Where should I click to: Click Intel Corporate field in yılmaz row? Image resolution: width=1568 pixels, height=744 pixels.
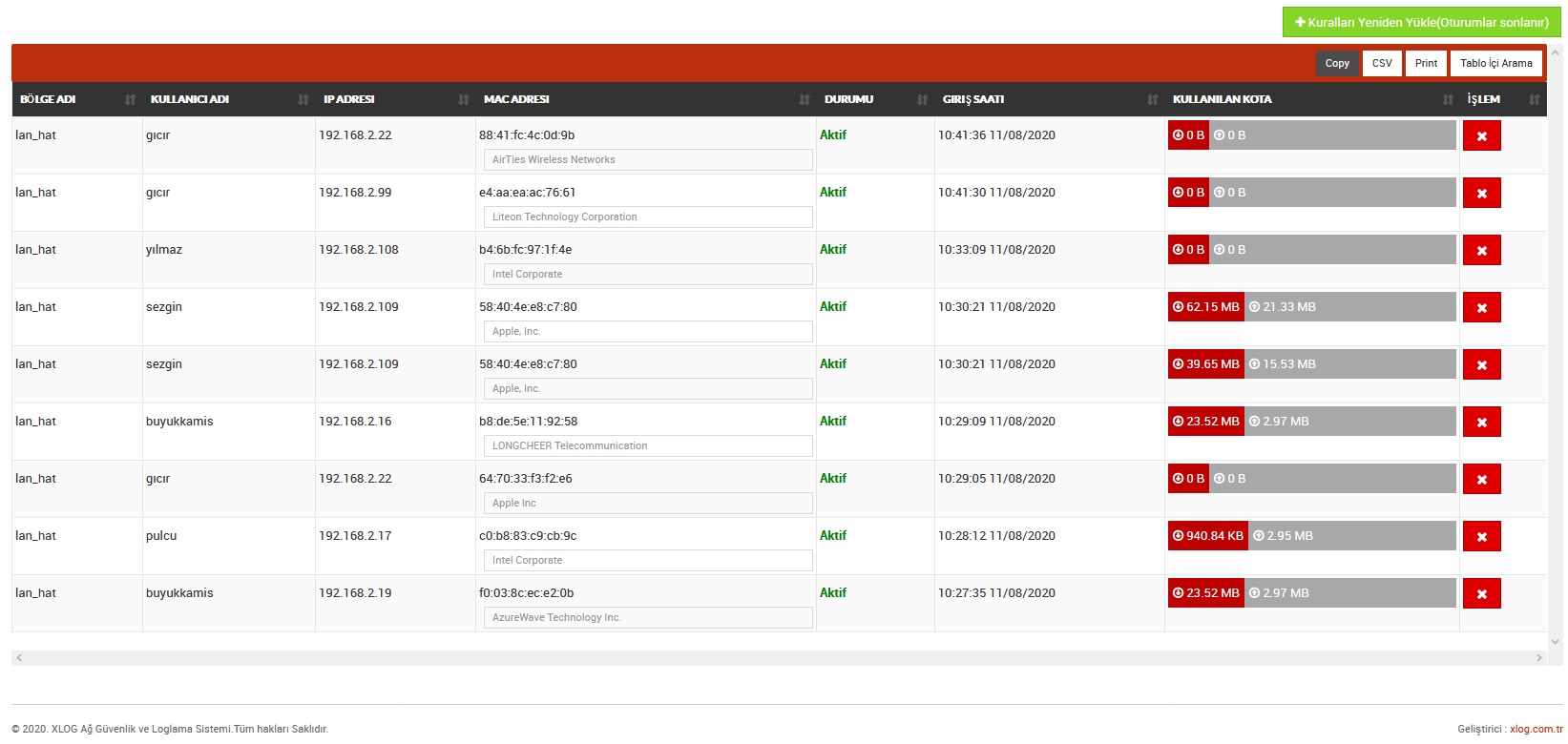(x=648, y=274)
